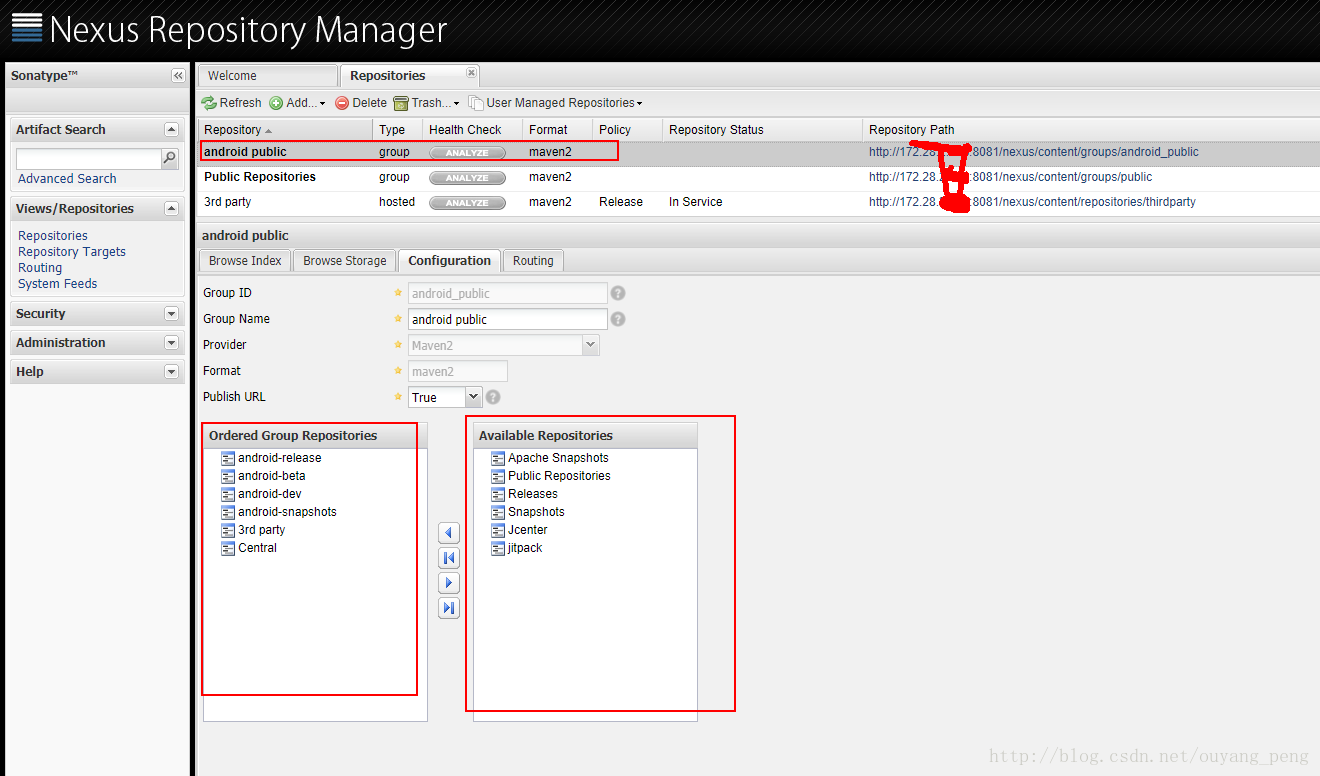Expand the Help section
1320x776 pixels.
[171, 372]
